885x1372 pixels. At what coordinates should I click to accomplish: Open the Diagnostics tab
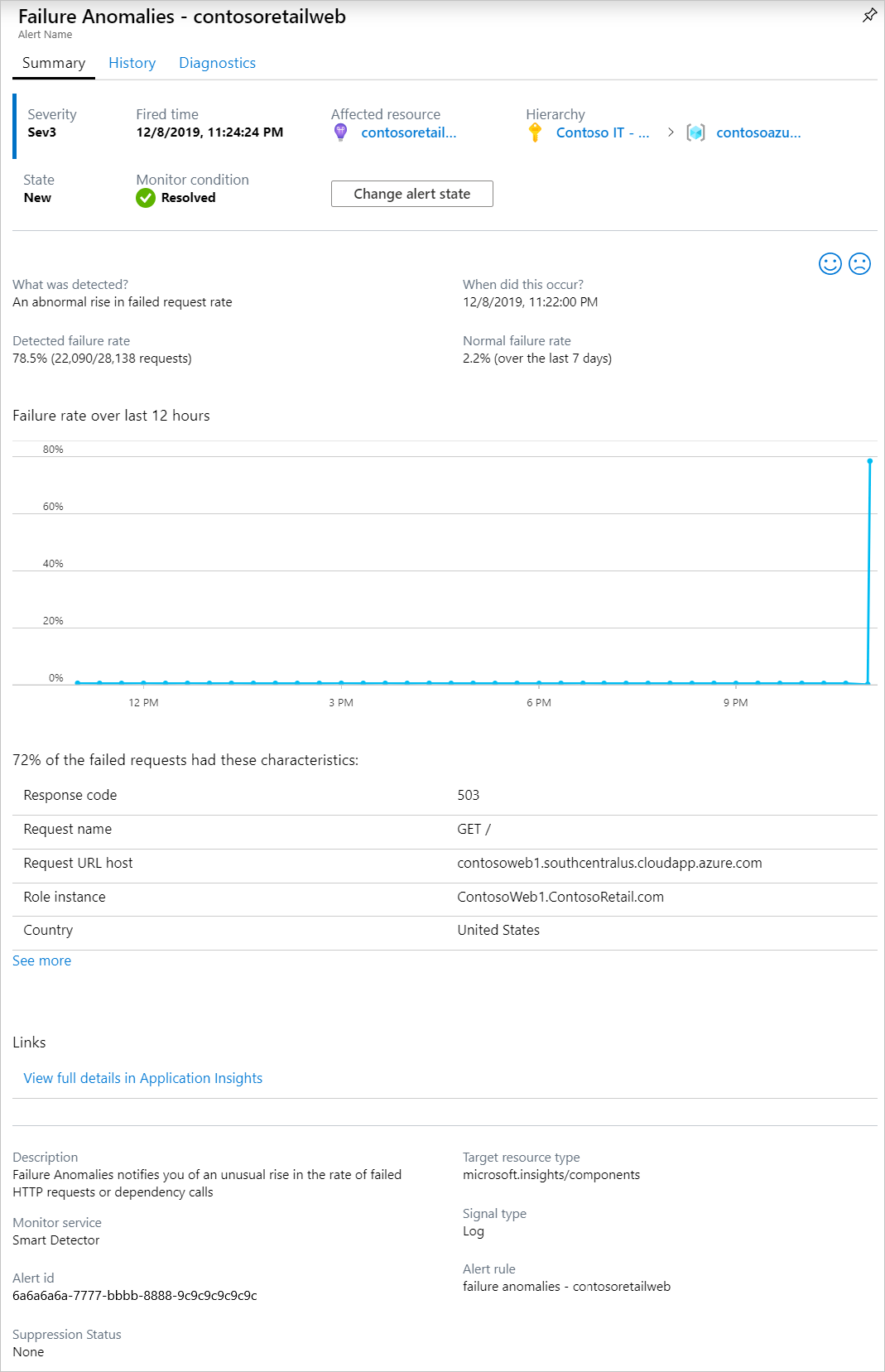pos(217,63)
